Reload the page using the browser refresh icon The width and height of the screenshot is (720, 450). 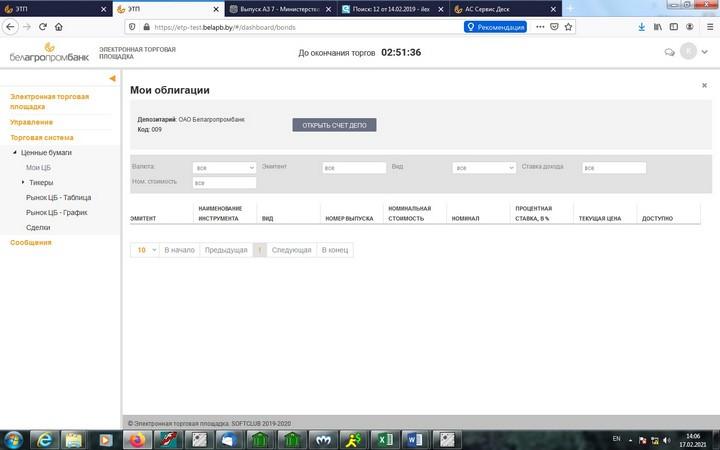(43, 27)
